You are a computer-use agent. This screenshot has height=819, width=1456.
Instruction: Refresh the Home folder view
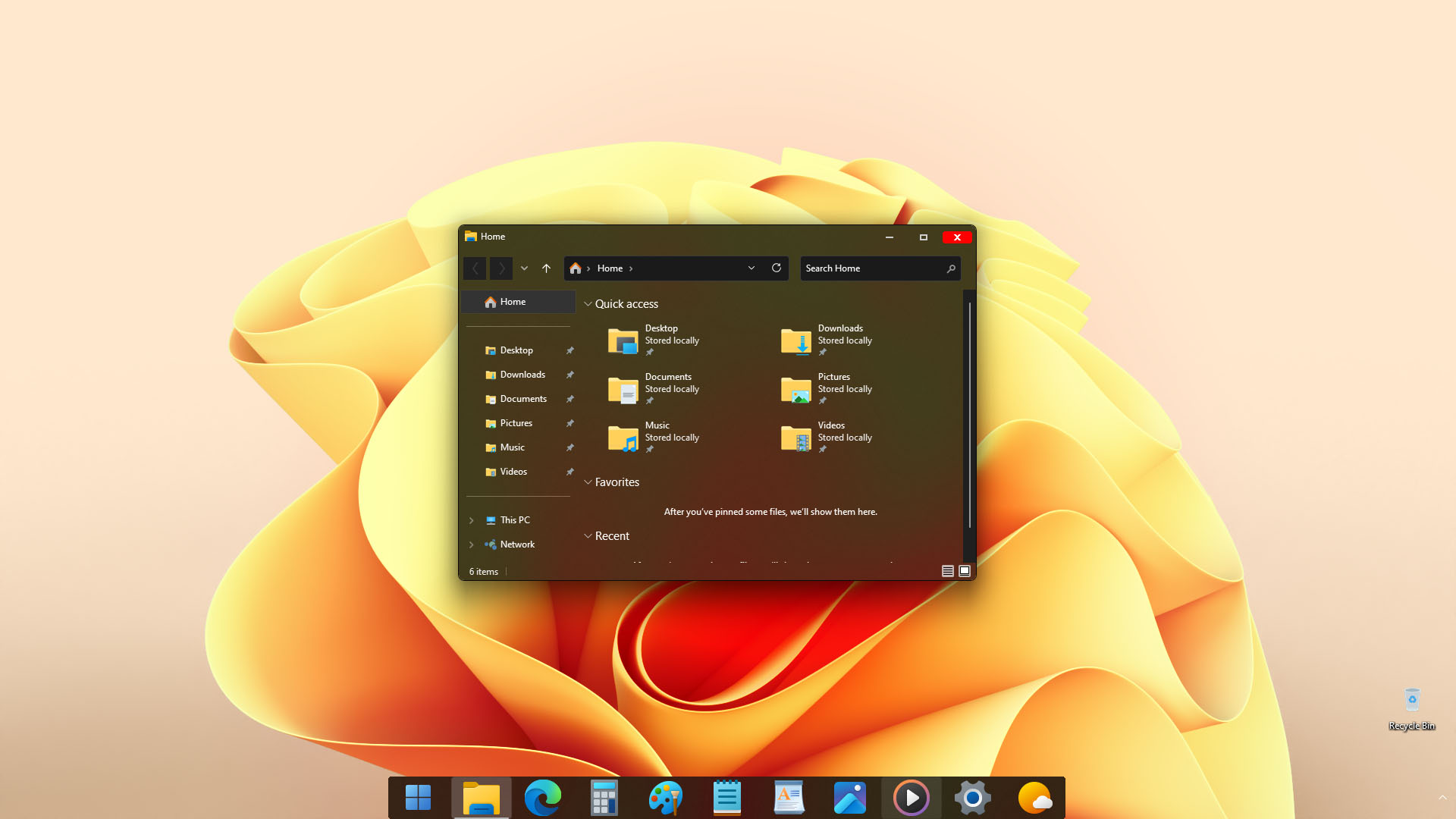pyautogui.click(x=777, y=268)
